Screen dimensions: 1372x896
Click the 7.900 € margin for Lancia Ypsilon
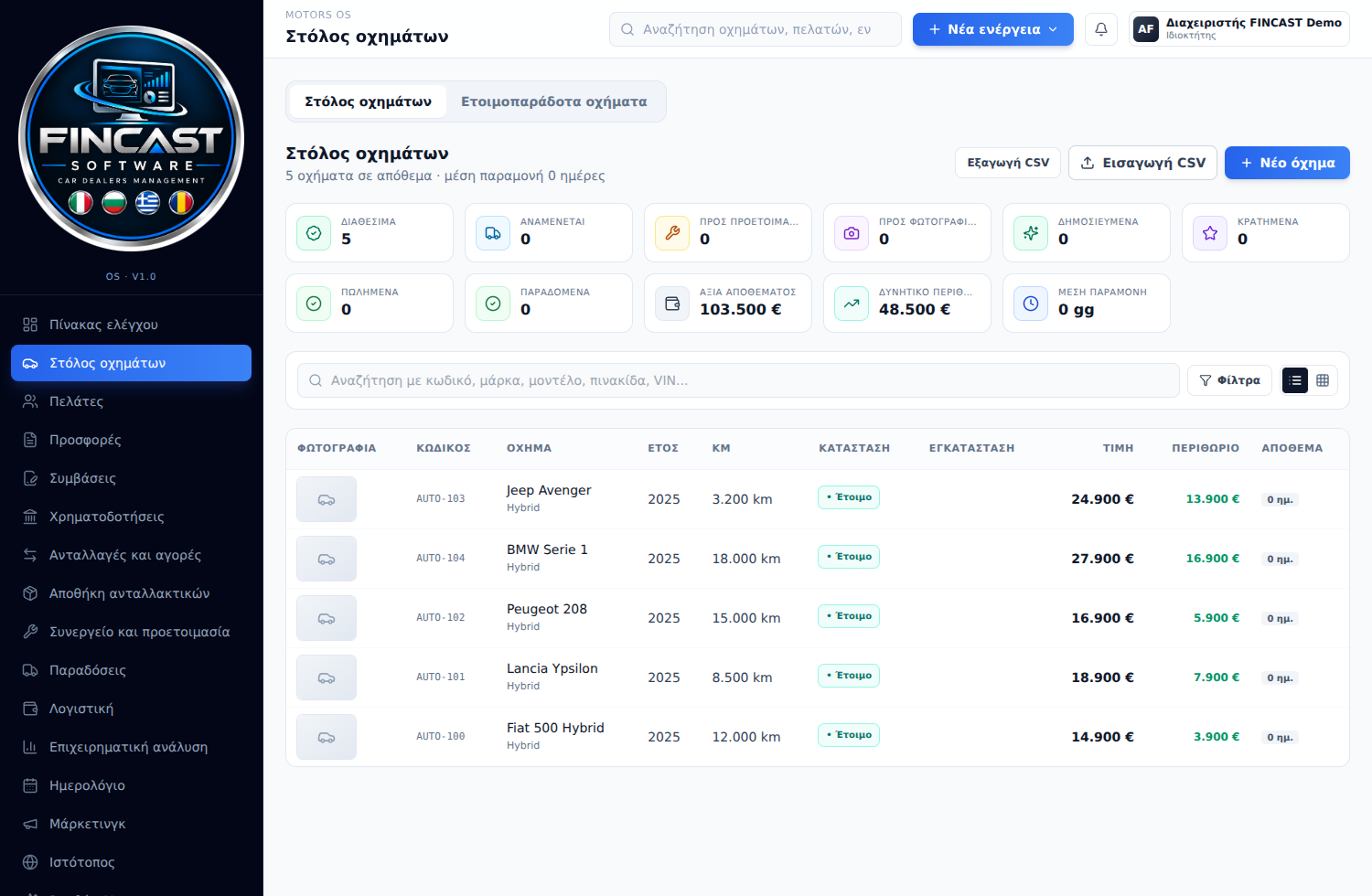pyautogui.click(x=1217, y=677)
